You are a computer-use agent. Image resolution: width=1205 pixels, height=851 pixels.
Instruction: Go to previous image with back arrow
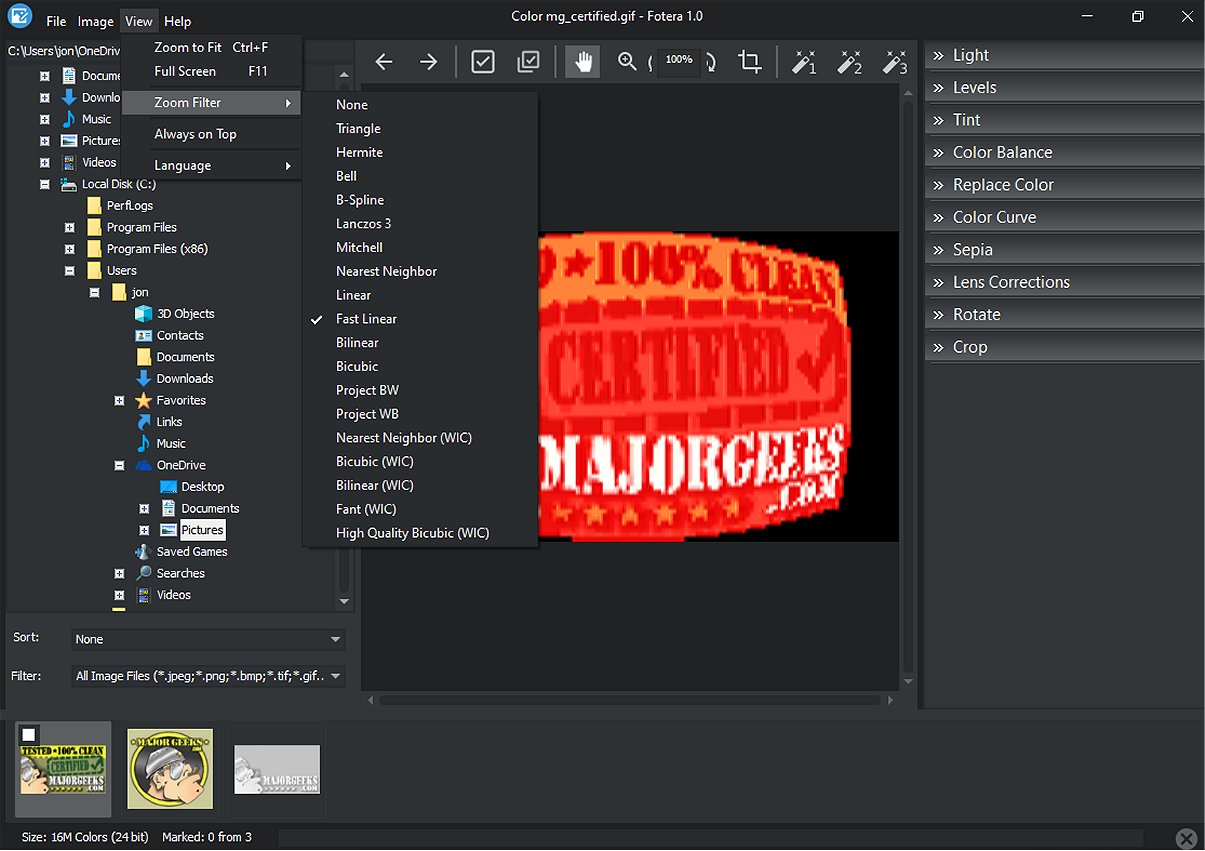(384, 62)
